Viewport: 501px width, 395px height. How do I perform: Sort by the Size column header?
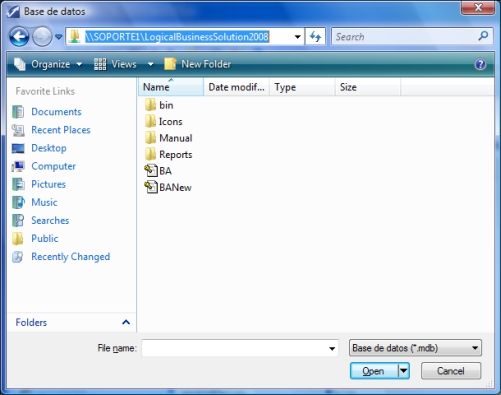(x=367, y=87)
